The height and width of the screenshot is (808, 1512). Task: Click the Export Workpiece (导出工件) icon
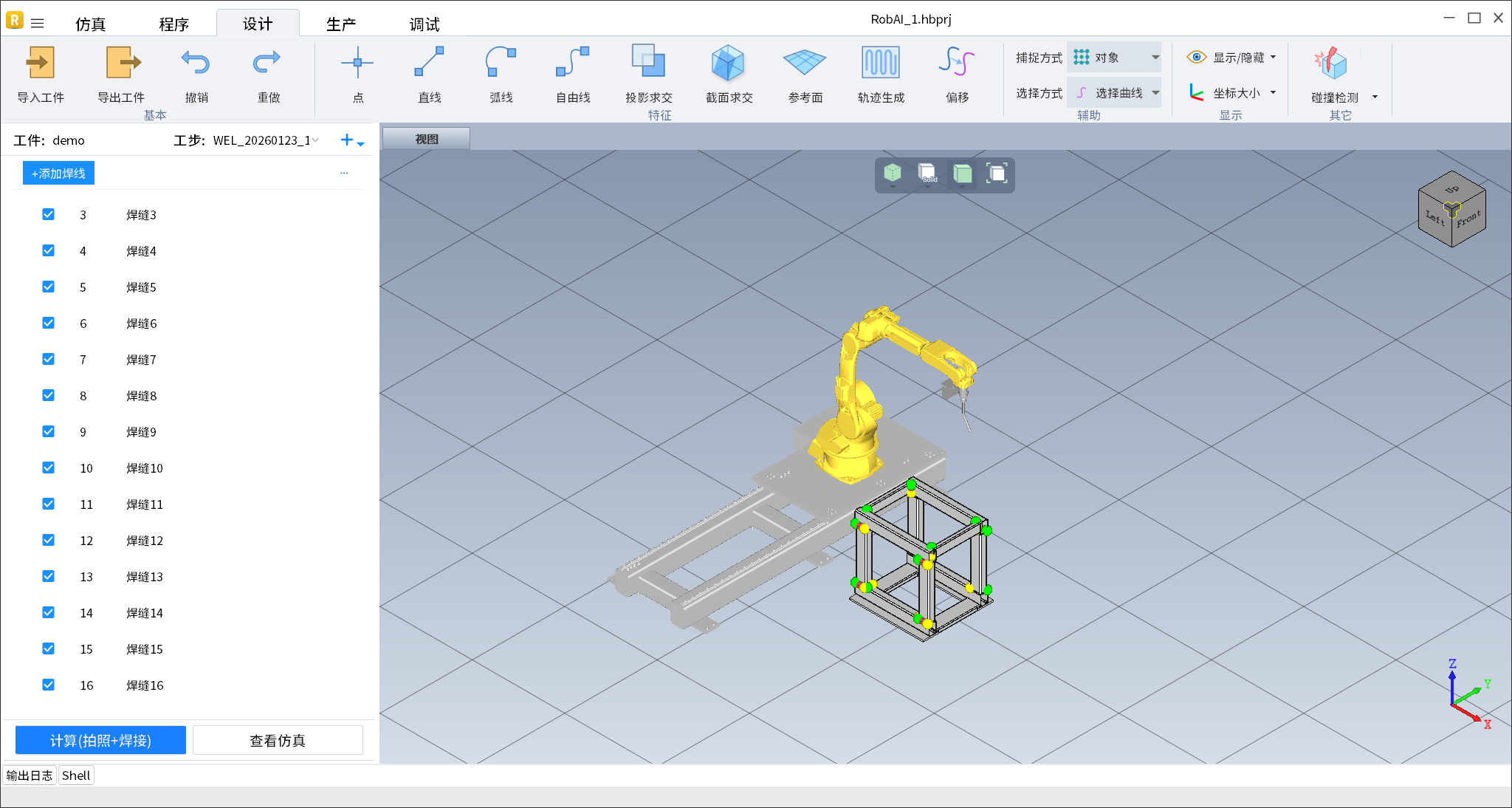pyautogui.click(x=122, y=64)
